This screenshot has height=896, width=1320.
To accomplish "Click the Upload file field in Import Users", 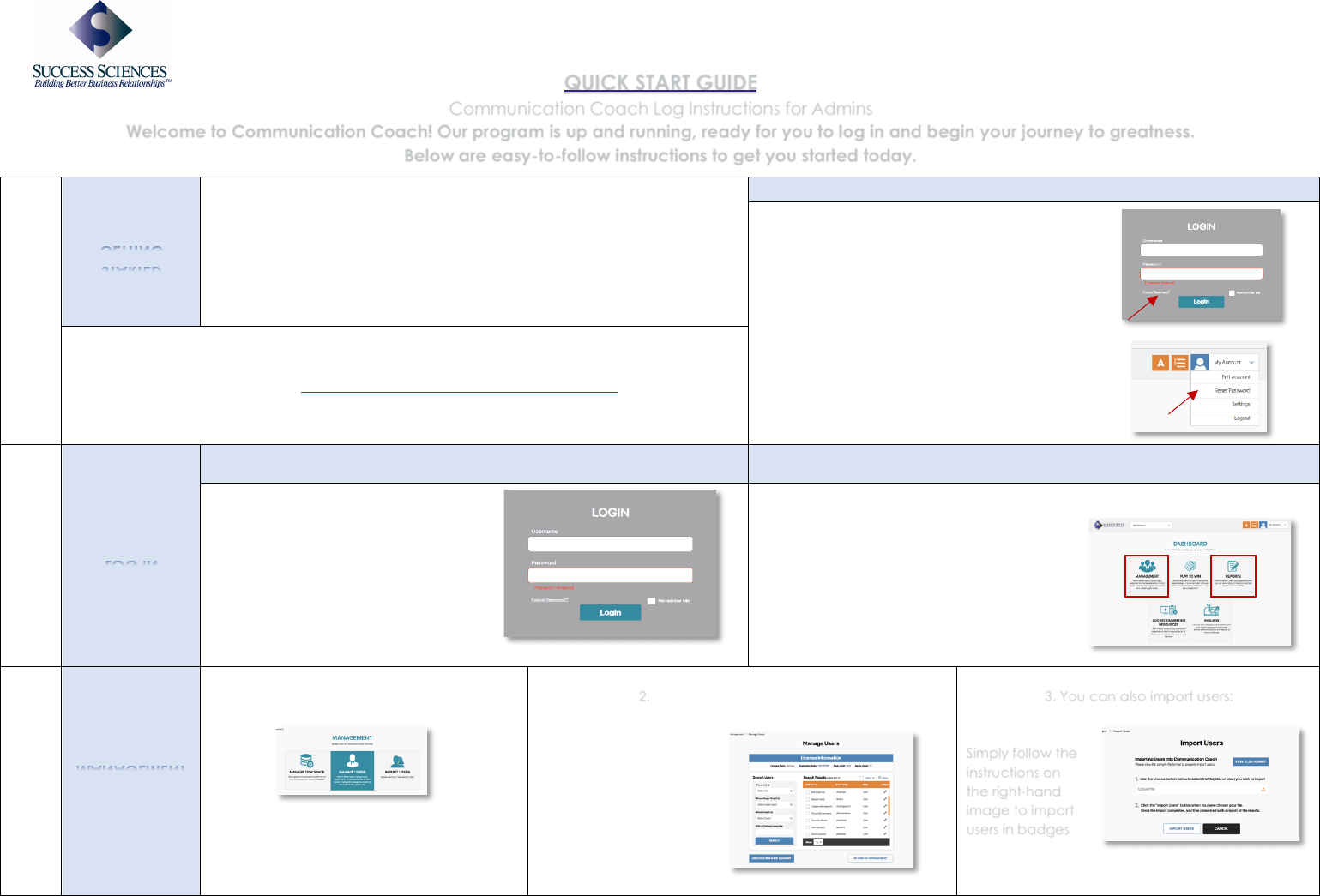I will point(1201,789).
